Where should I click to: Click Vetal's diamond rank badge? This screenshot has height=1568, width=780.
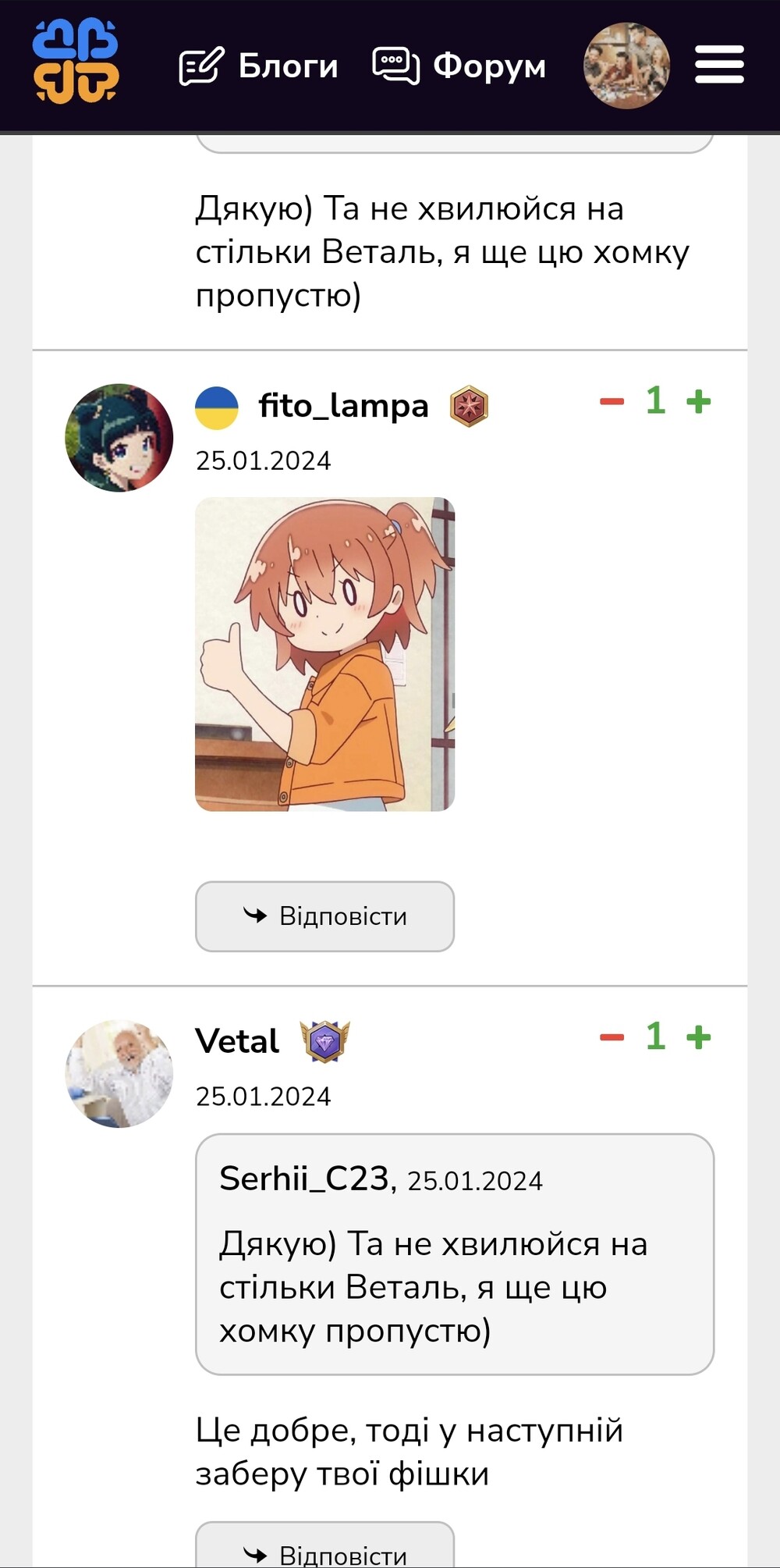coord(324,1041)
